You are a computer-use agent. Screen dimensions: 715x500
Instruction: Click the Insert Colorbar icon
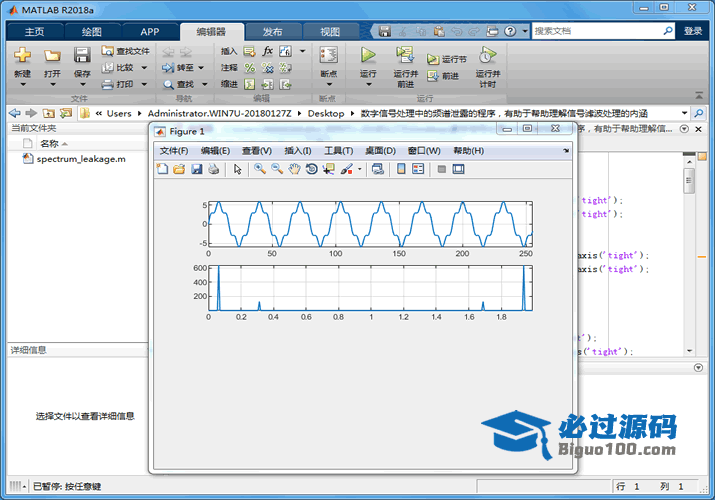(401, 169)
